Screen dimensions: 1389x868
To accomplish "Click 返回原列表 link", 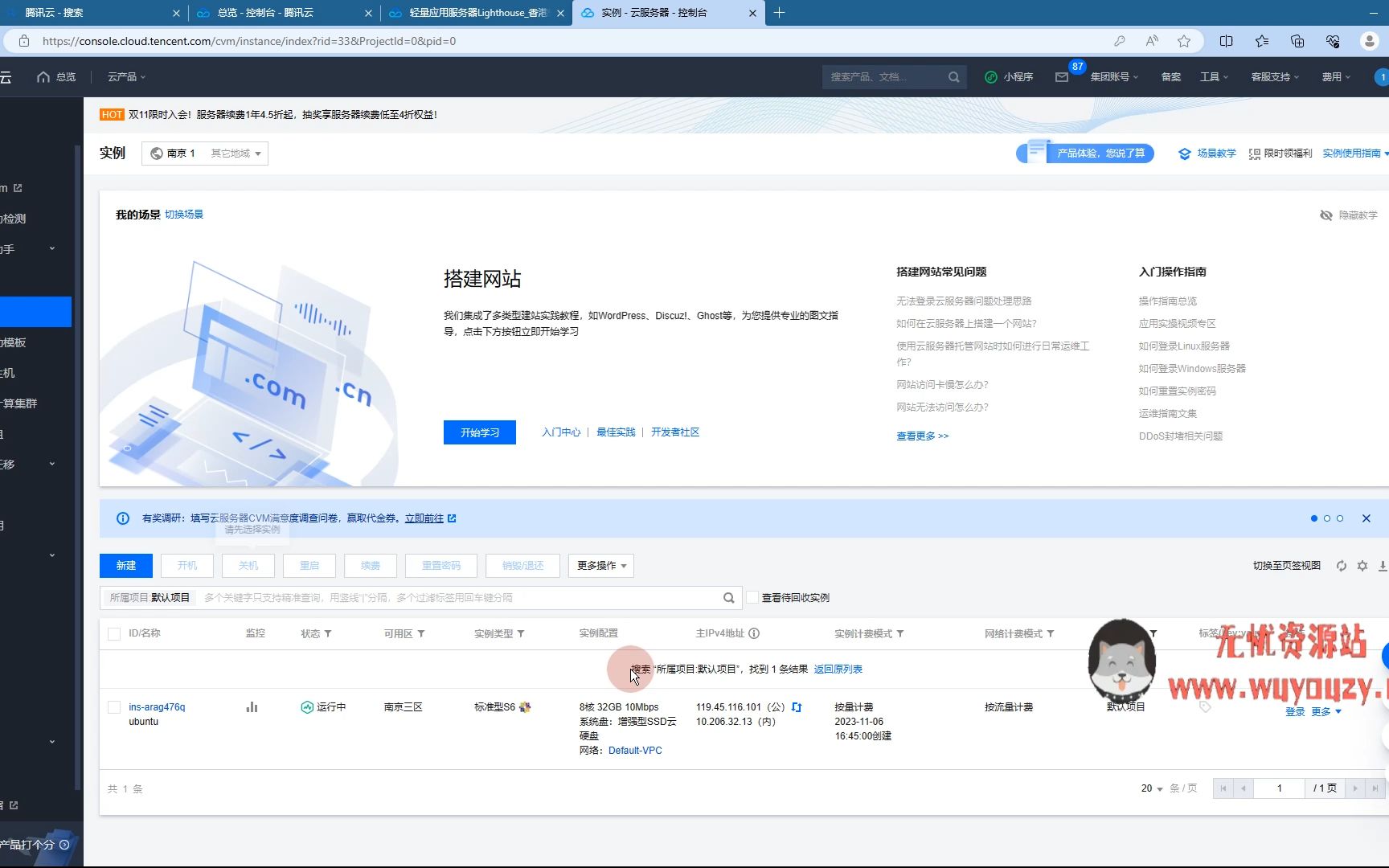I will pos(838,669).
